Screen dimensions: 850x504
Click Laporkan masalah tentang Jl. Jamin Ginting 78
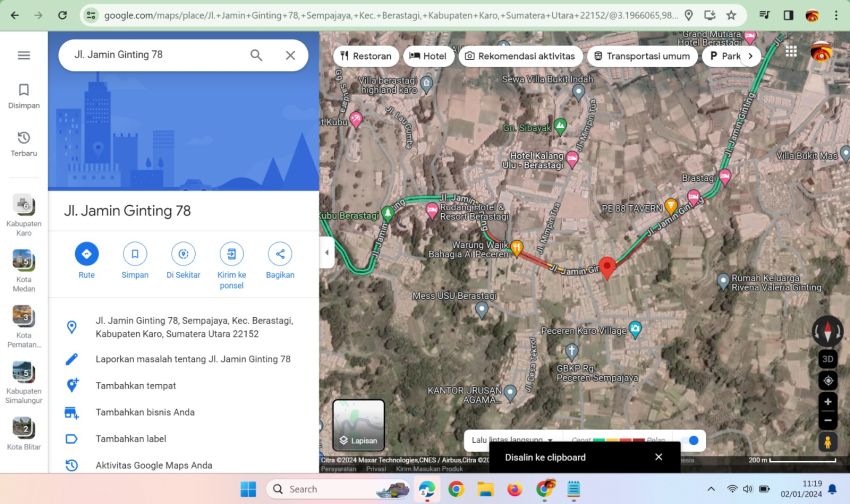click(x=184, y=359)
